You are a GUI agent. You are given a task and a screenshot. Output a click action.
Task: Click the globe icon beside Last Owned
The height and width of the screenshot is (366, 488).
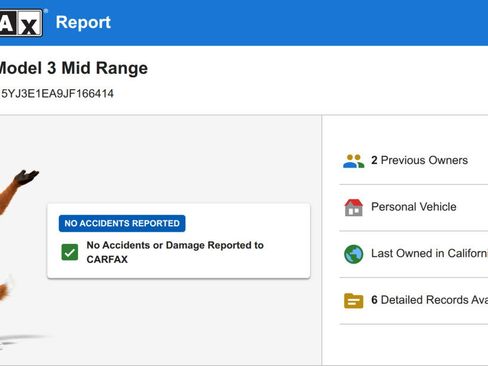[x=353, y=254]
